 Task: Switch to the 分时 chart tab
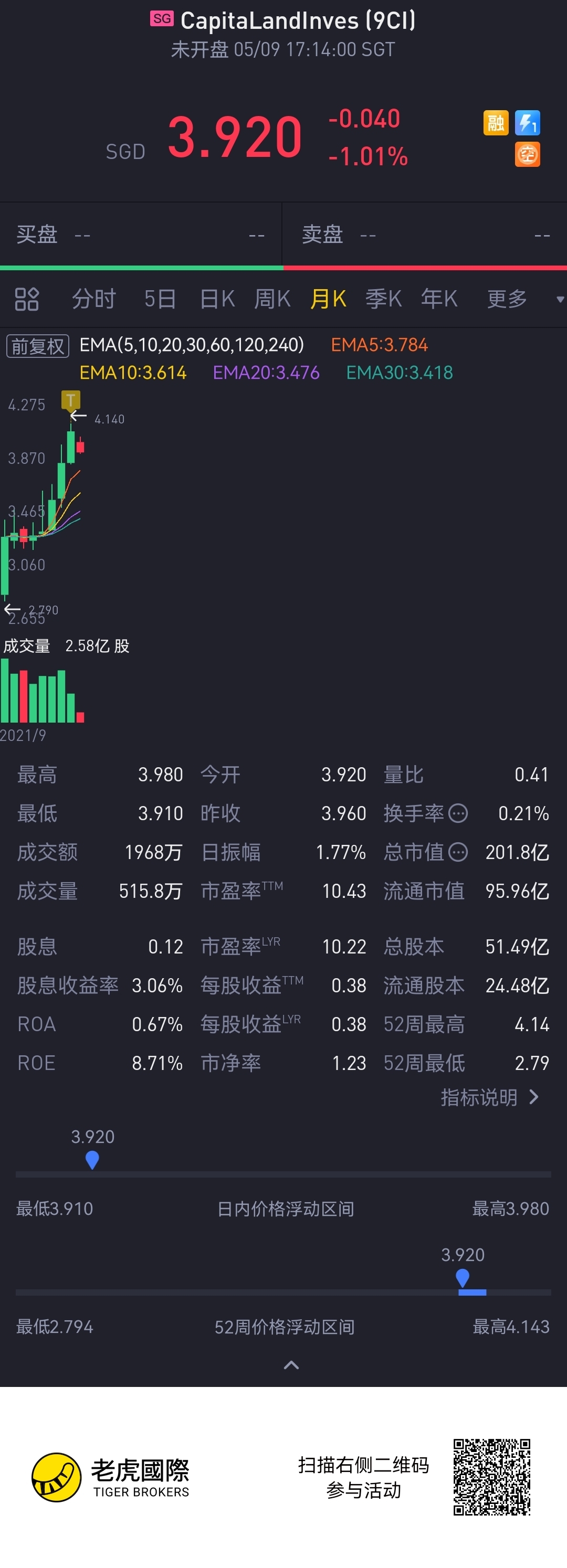[94, 299]
